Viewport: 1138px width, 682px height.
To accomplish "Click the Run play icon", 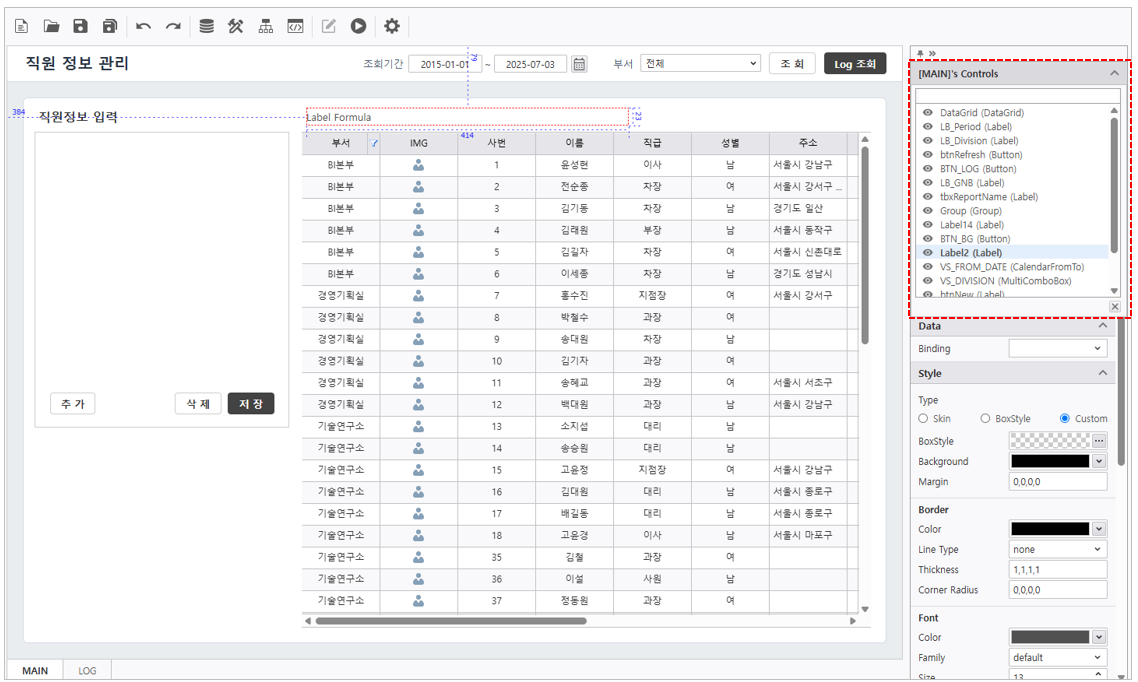I will (x=358, y=27).
